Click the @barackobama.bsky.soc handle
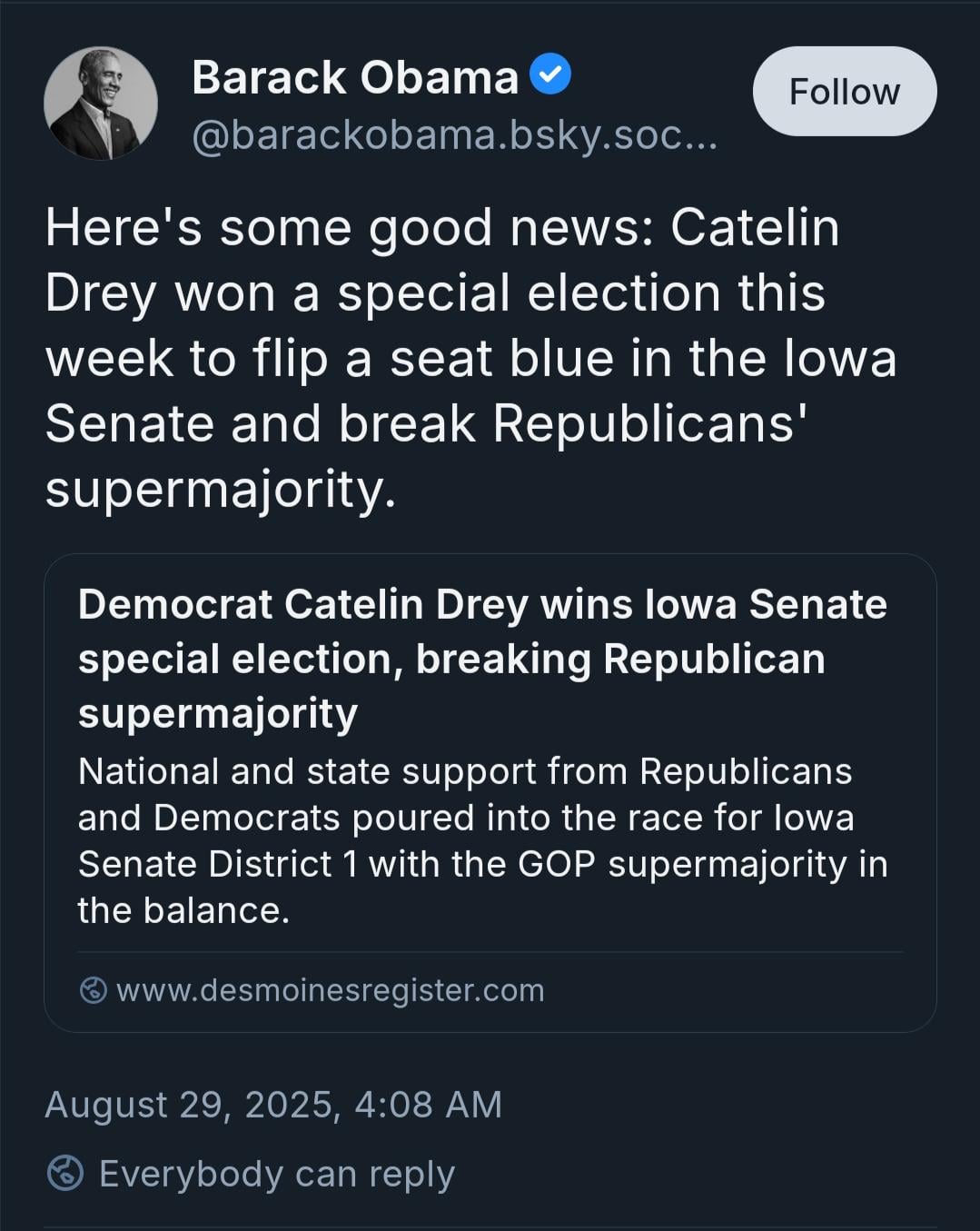980x1231 pixels. pos(455,137)
